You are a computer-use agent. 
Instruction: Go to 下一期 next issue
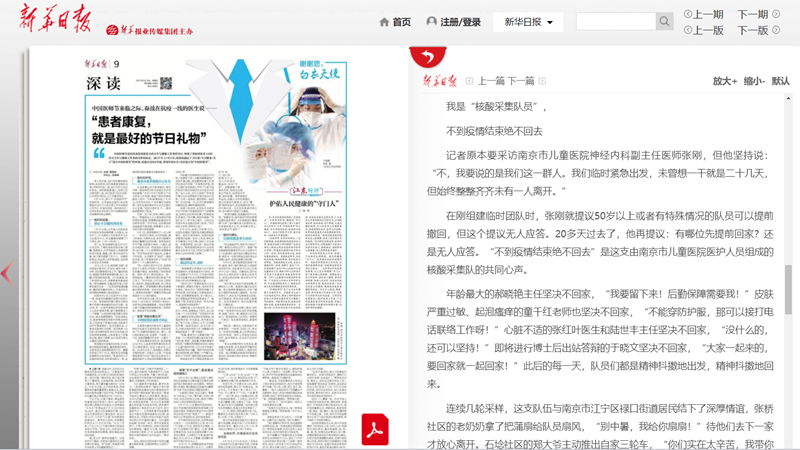point(753,14)
